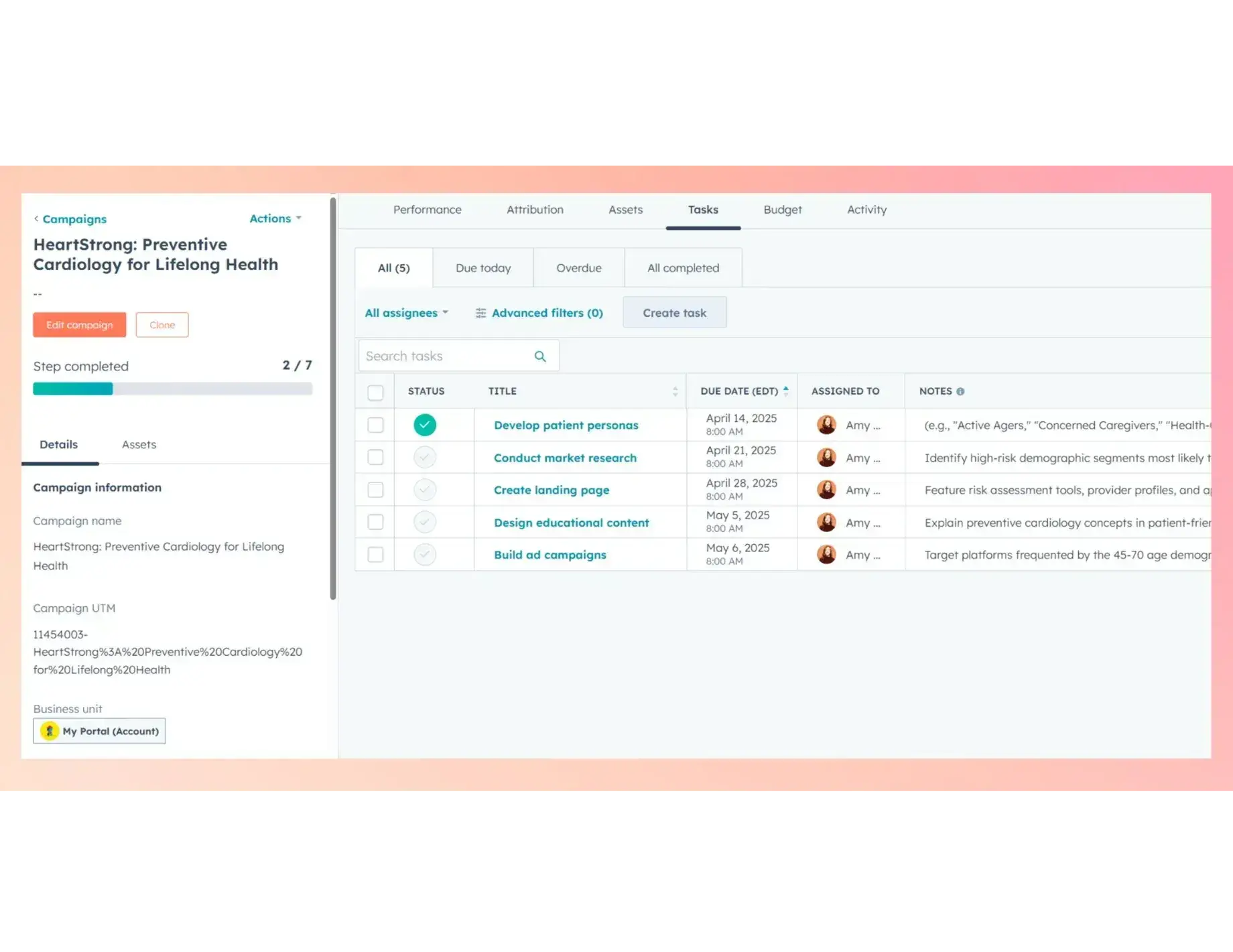Mark Create landing page as complete
This screenshot has height=952, width=1233.
pyautogui.click(x=425, y=489)
